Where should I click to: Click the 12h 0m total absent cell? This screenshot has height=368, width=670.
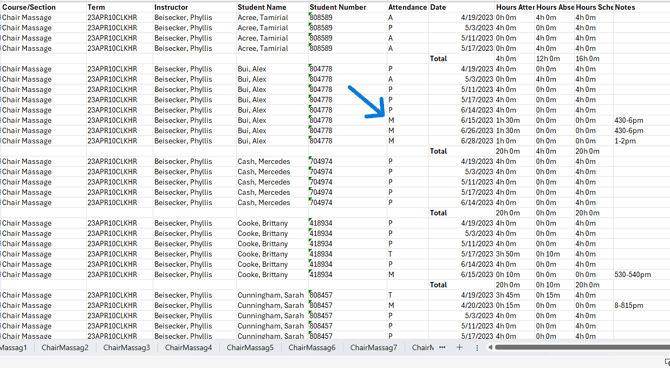(x=555, y=59)
